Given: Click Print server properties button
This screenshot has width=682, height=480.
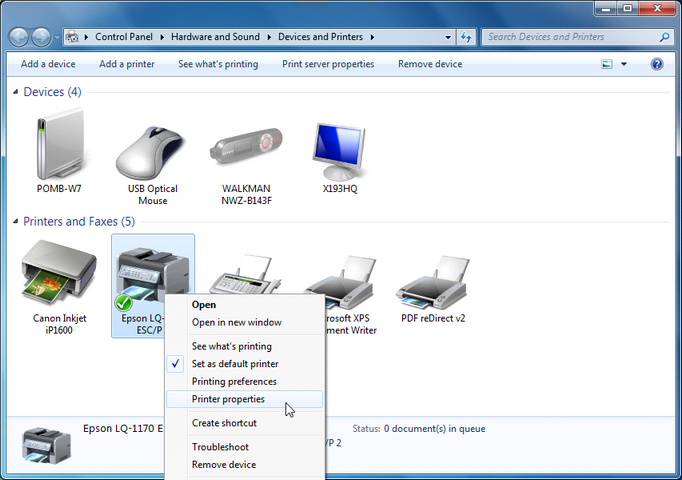Looking at the screenshot, I should coord(328,64).
